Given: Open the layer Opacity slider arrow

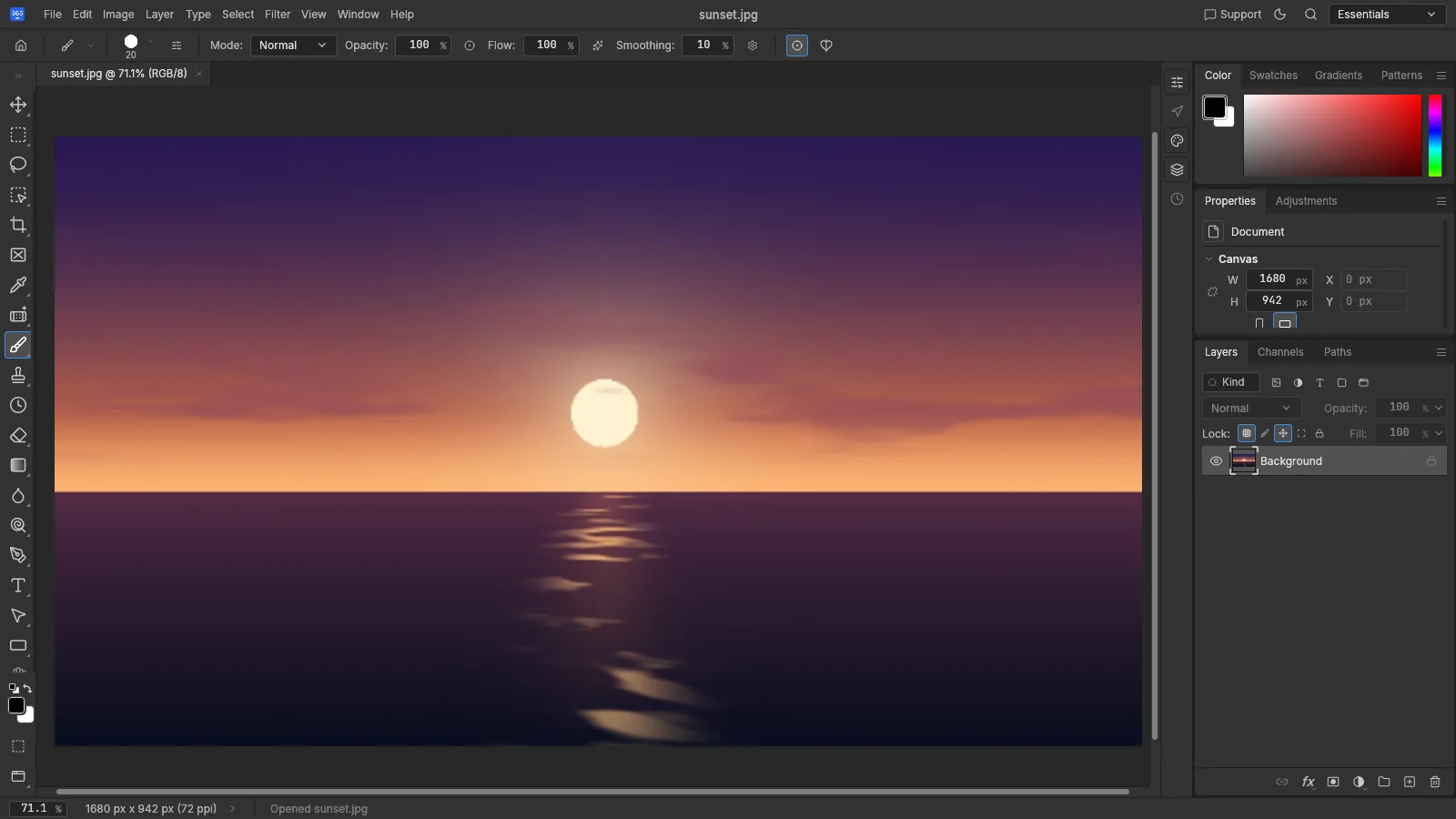Looking at the screenshot, I should pos(1439,409).
